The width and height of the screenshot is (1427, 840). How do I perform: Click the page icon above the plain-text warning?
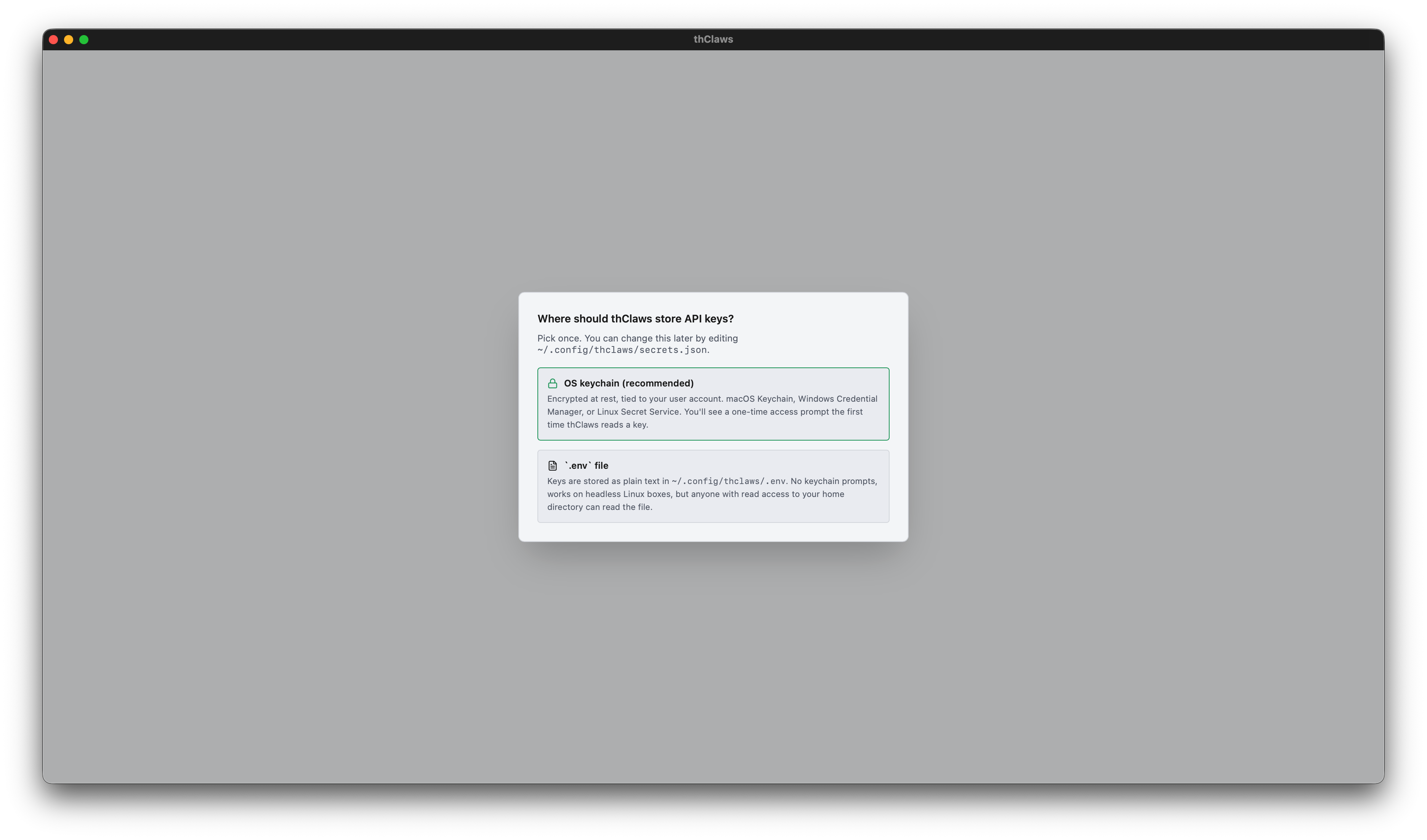pyautogui.click(x=553, y=465)
